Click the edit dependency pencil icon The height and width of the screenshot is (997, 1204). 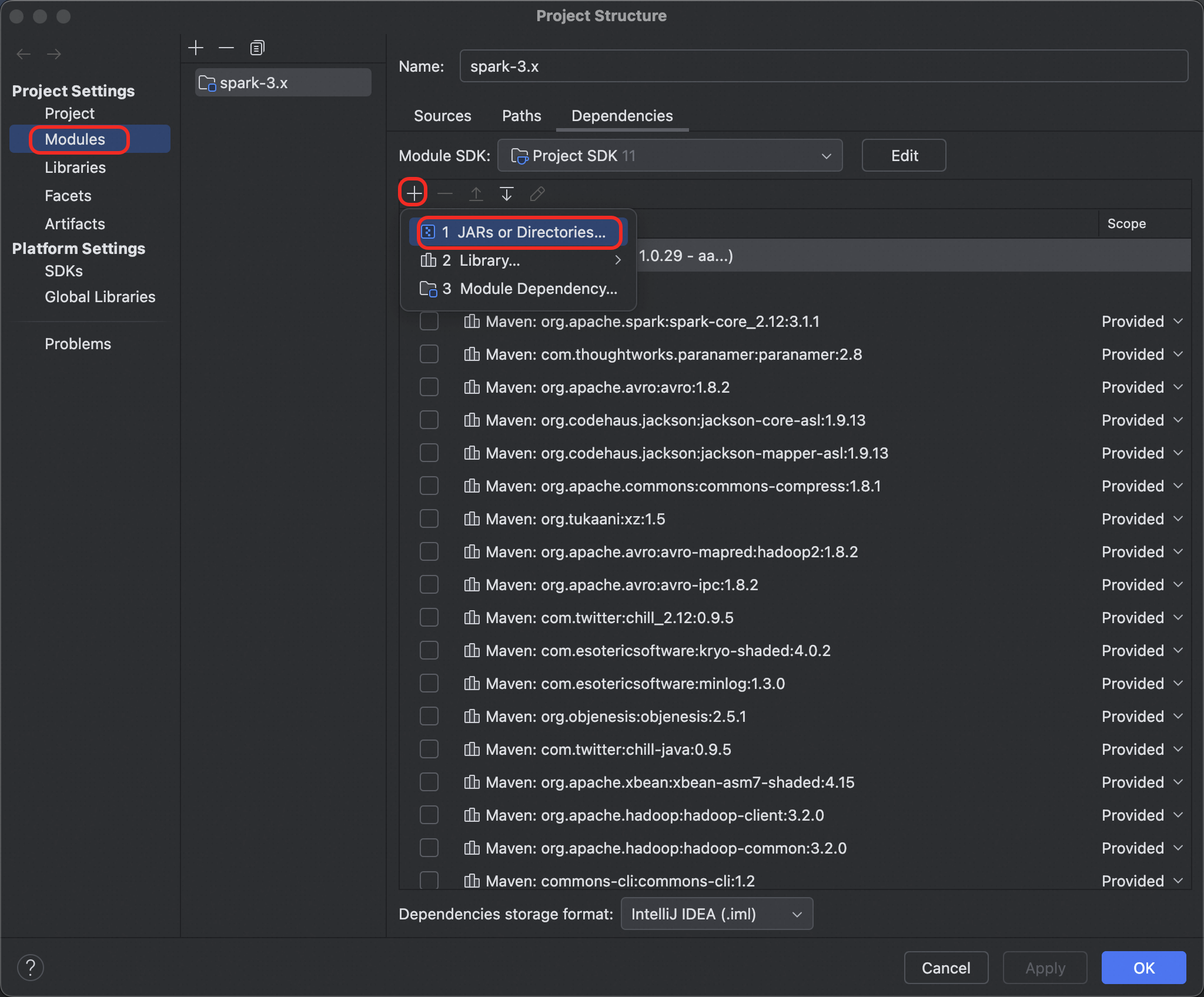coord(537,193)
